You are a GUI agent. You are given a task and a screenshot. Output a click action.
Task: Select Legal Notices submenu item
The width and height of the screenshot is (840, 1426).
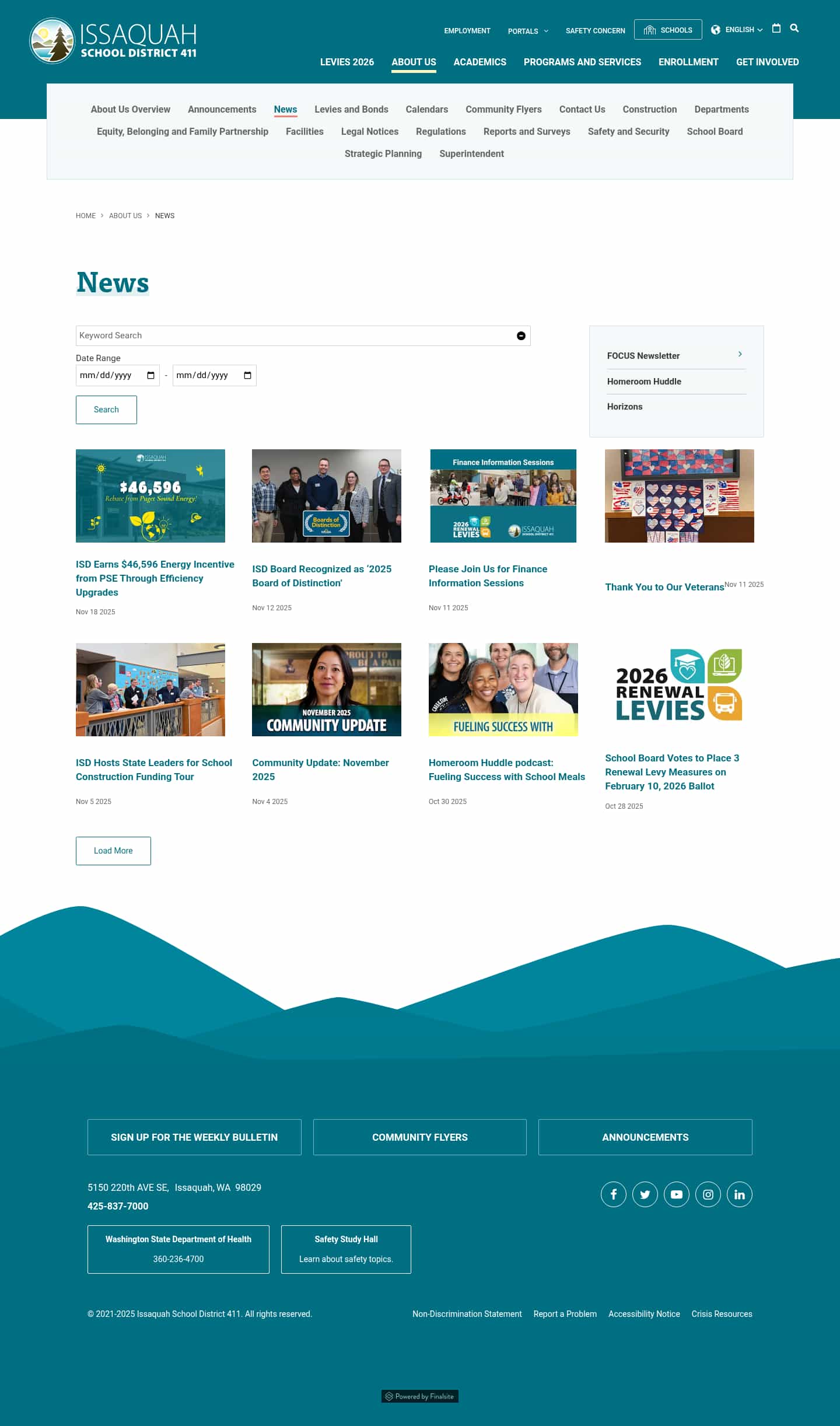click(370, 132)
